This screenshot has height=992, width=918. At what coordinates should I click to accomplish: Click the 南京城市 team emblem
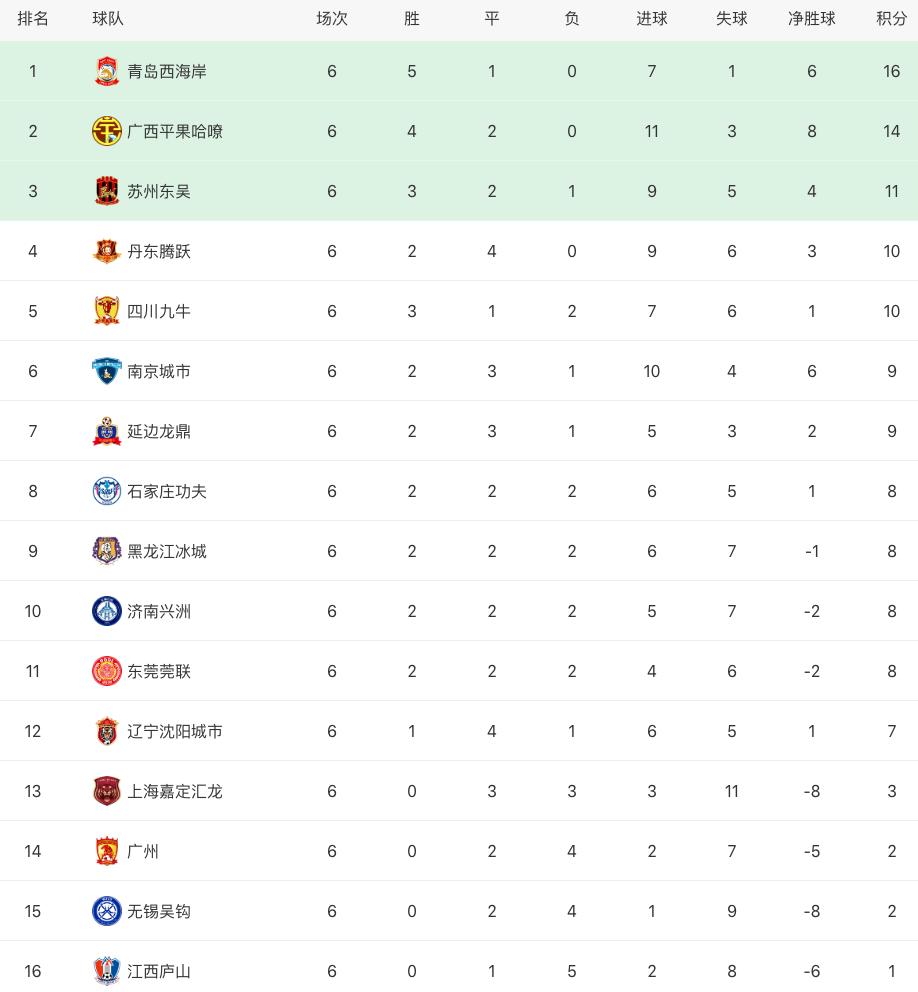coord(106,371)
